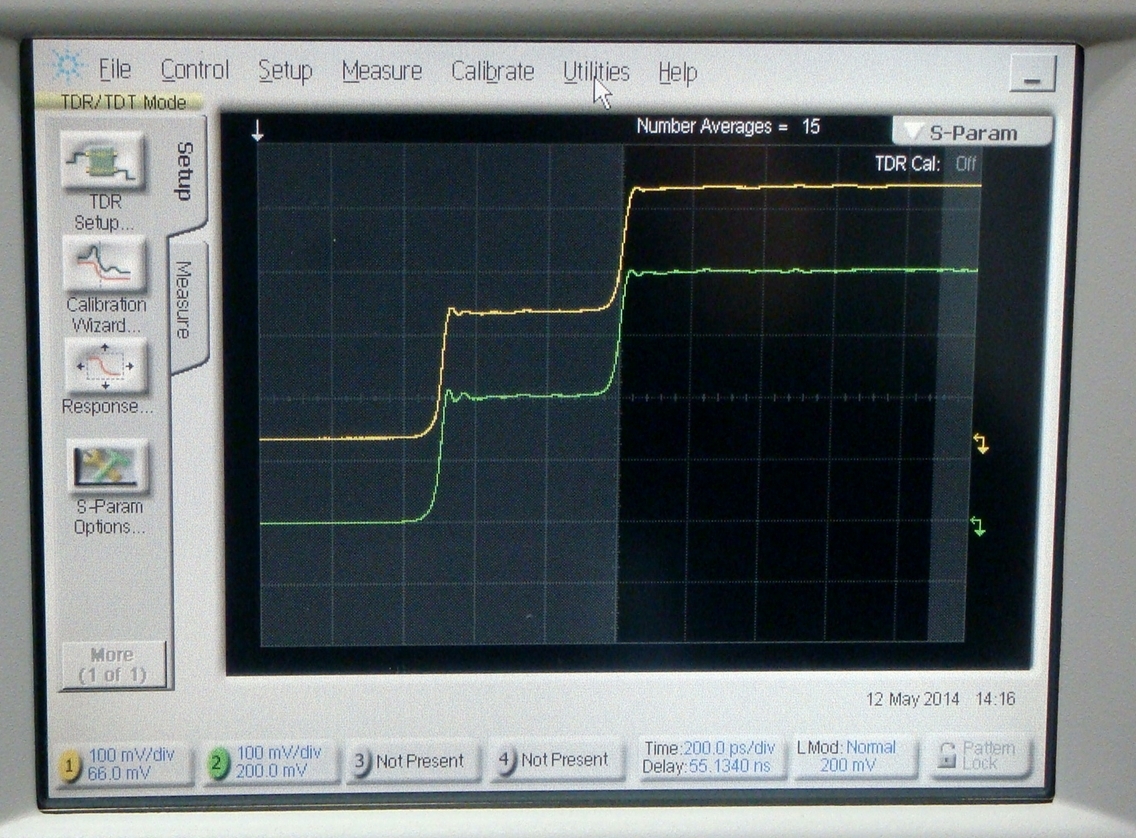Open the S-Param Options icon
Screen dimensions: 1136x838
pyautogui.click(x=108, y=465)
